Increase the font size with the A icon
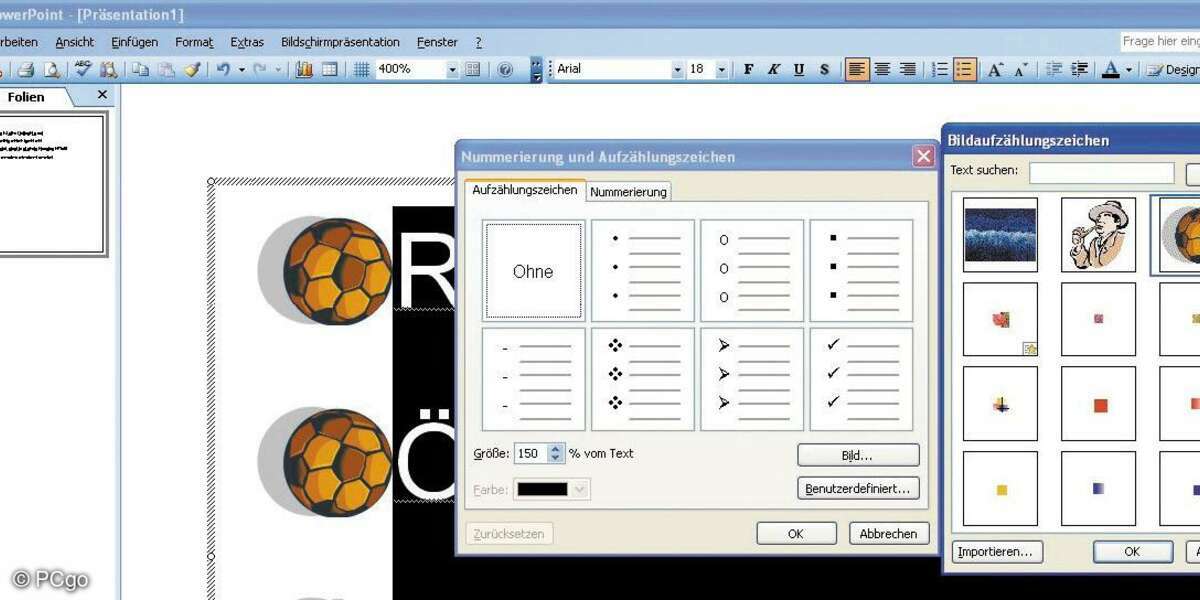Screen dimensions: 1200x600 coord(994,69)
